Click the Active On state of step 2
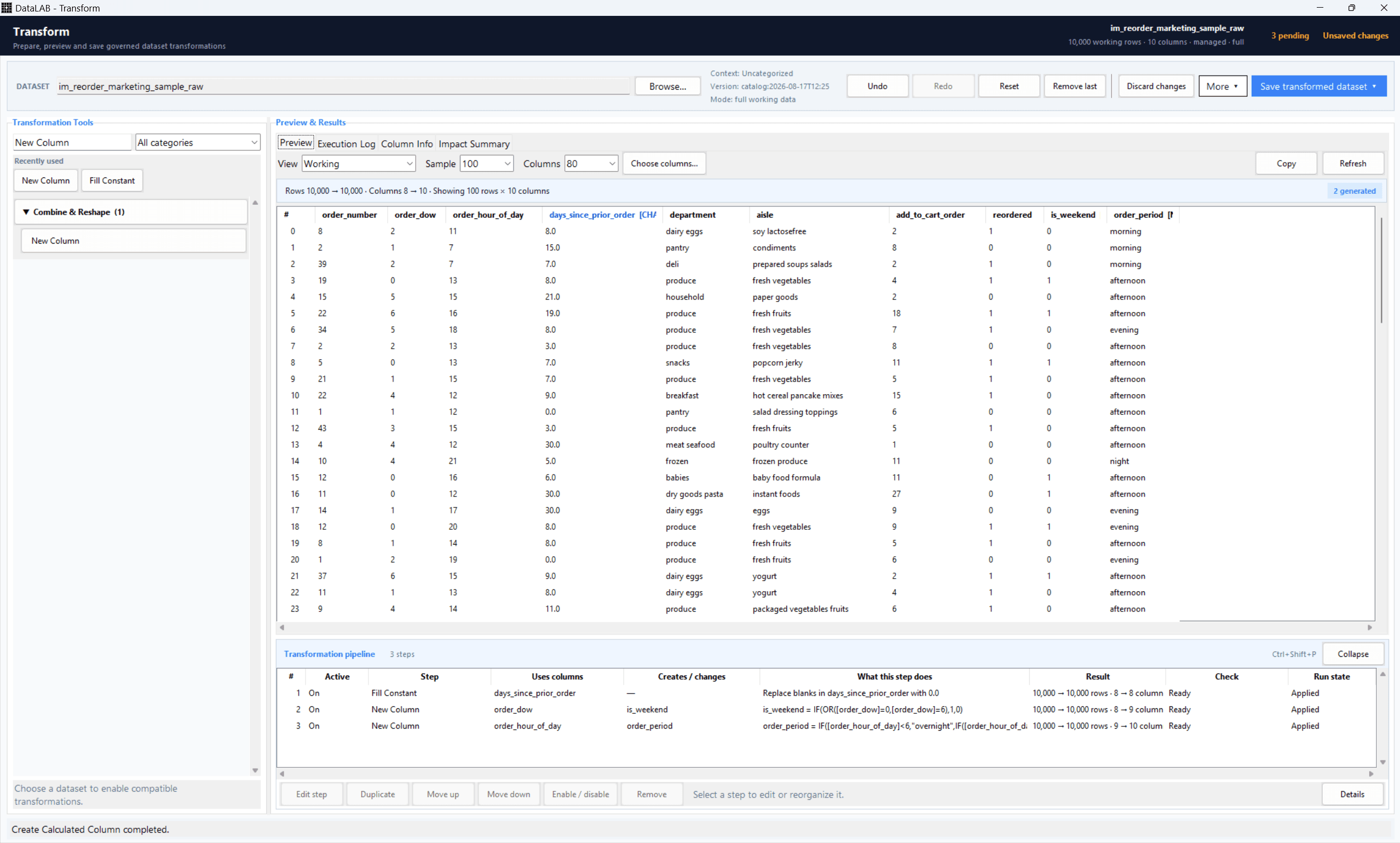Screen dimensions: 1400x843 coord(314,709)
